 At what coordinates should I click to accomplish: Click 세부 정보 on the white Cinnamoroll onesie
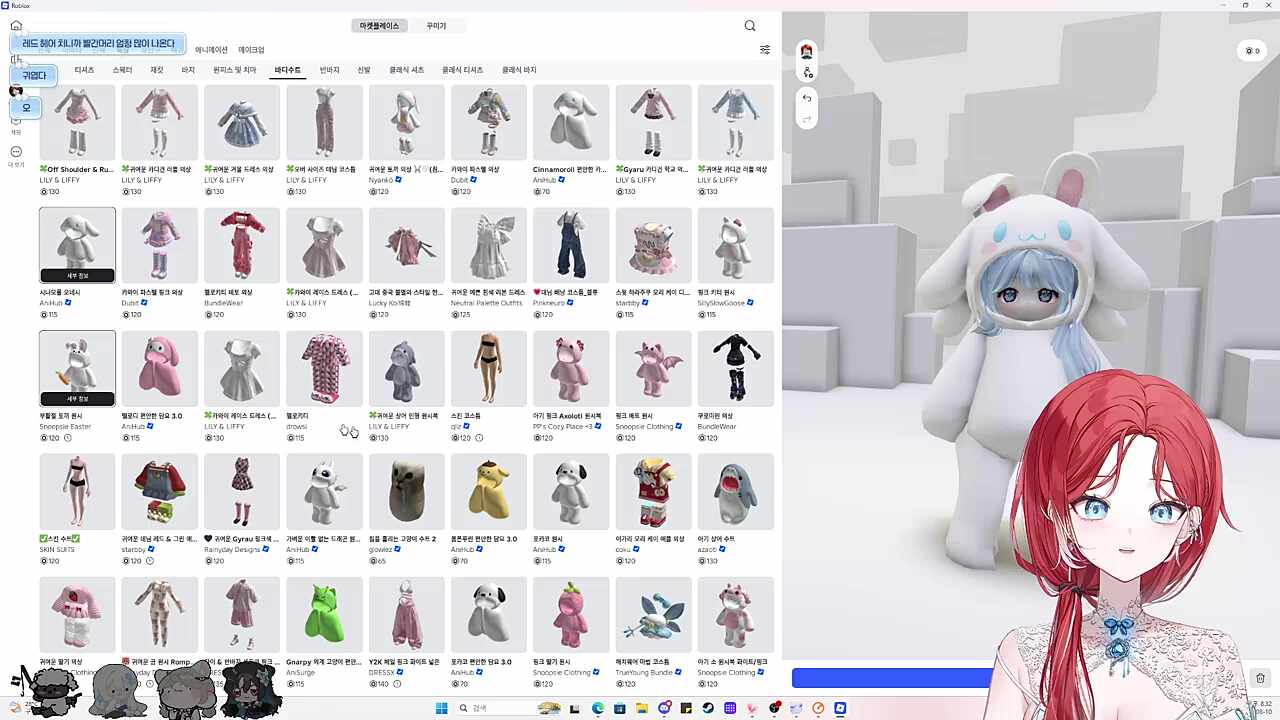point(77,275)
